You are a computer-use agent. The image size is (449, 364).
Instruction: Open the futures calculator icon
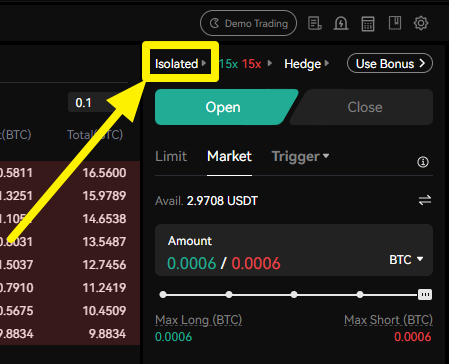coord(368,24)
